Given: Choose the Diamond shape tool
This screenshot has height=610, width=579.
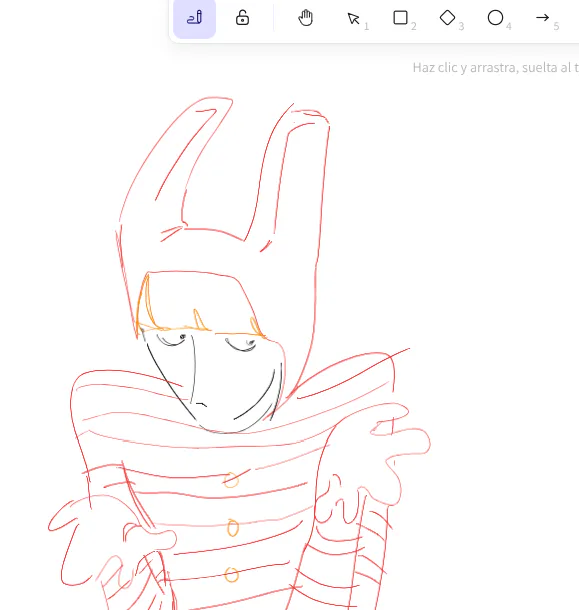Looking at the screenshot, I should (x=447, y=18).
